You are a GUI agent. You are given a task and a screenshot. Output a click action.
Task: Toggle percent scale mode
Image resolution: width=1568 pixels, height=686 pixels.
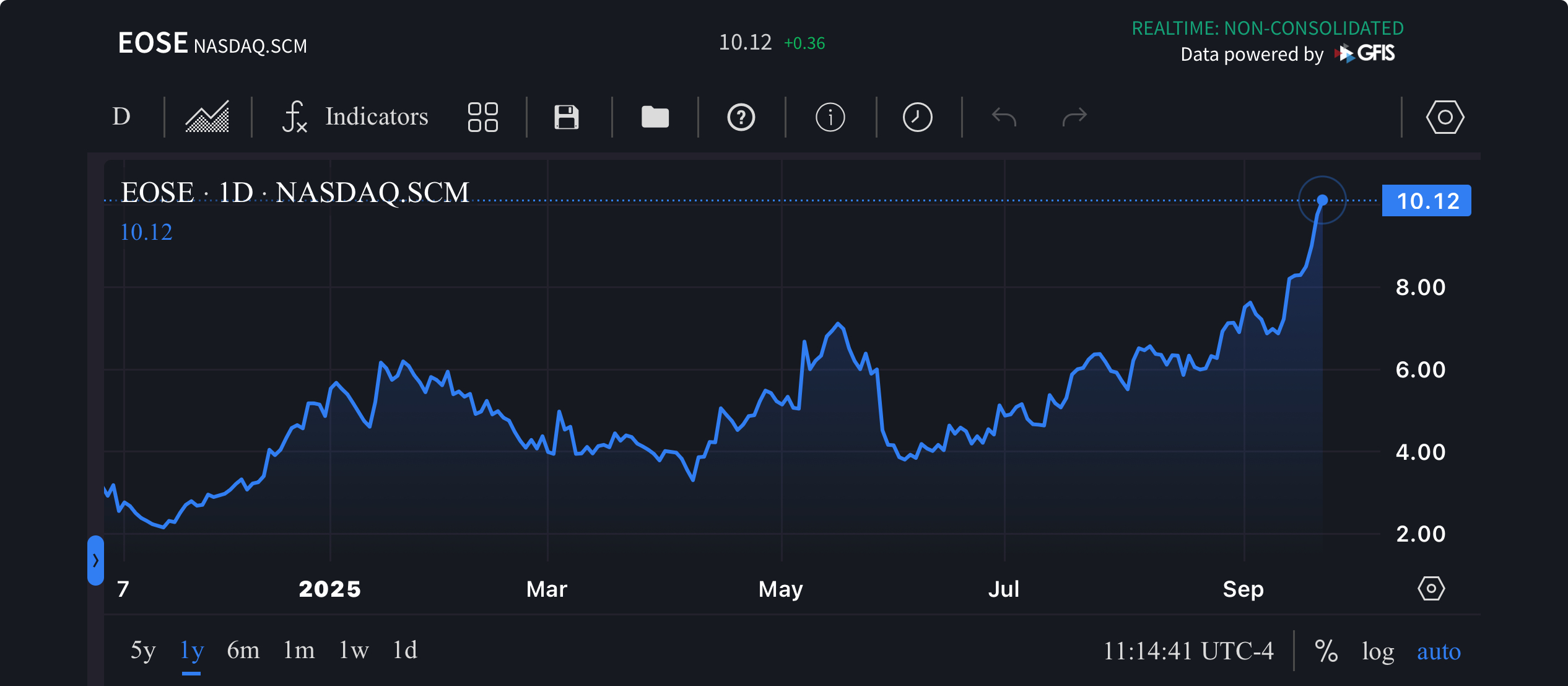1326,651
